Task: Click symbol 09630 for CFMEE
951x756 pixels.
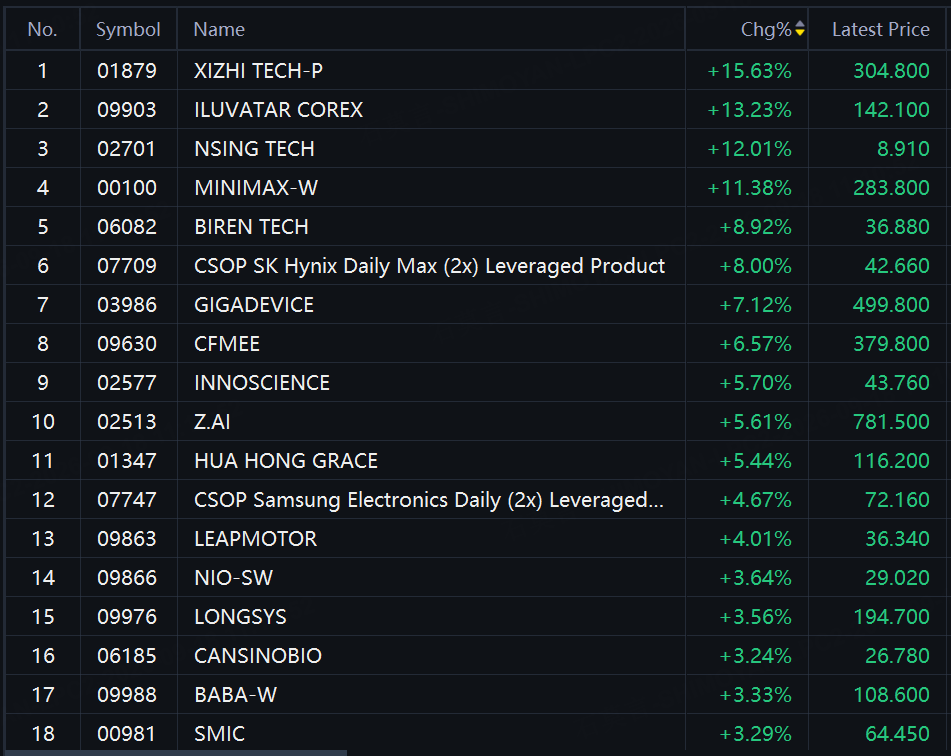Action: tap(127, 343)
